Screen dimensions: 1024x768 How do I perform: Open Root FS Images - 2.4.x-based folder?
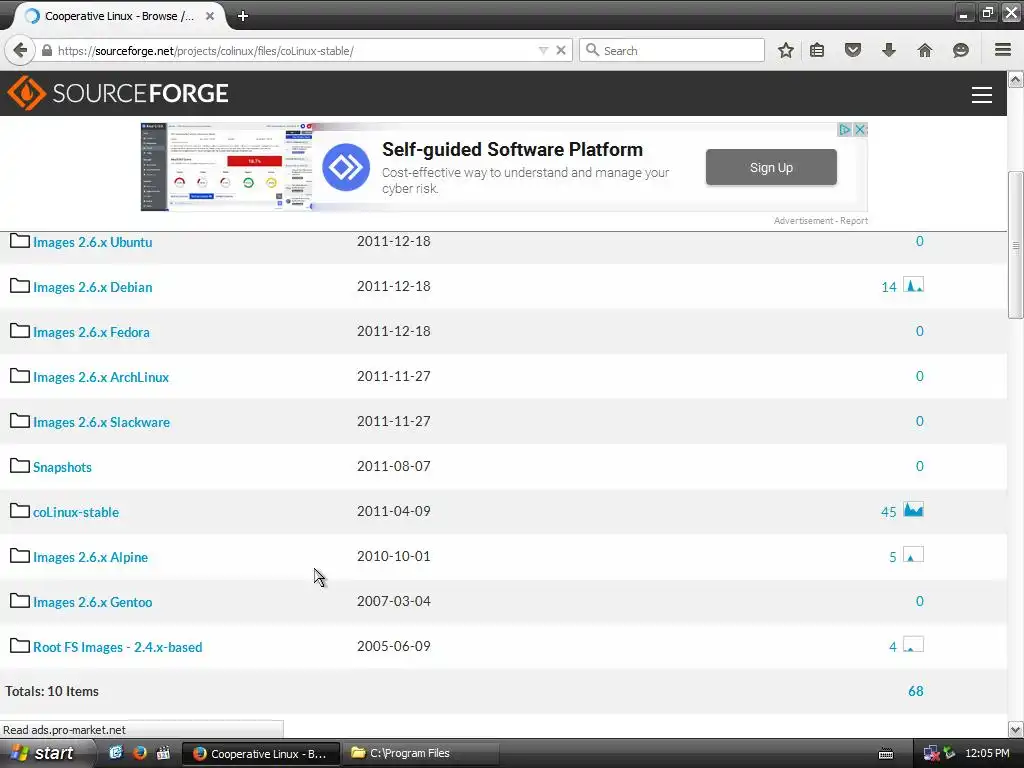point(118,647)
